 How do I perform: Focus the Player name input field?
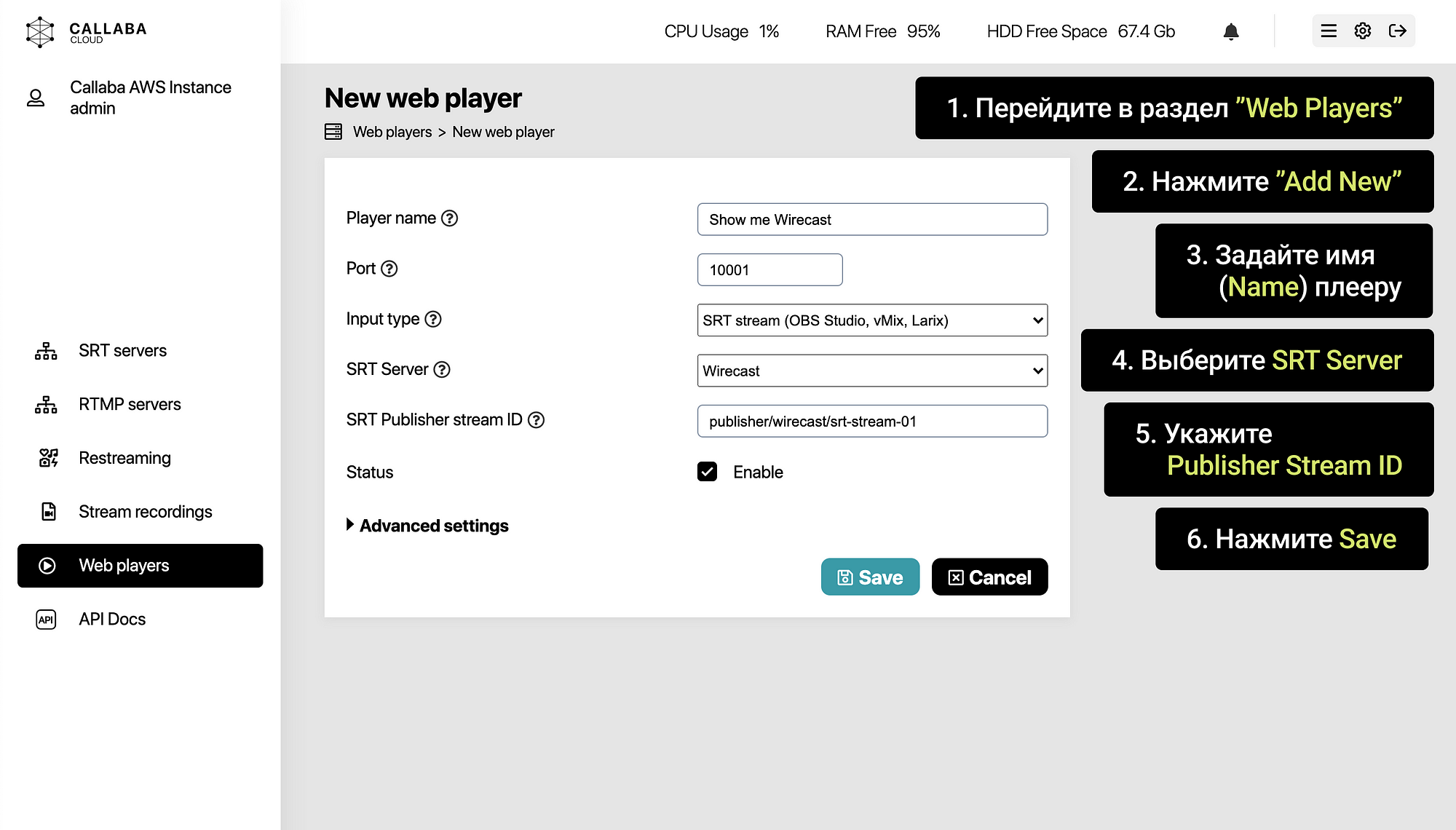[872, 219]
